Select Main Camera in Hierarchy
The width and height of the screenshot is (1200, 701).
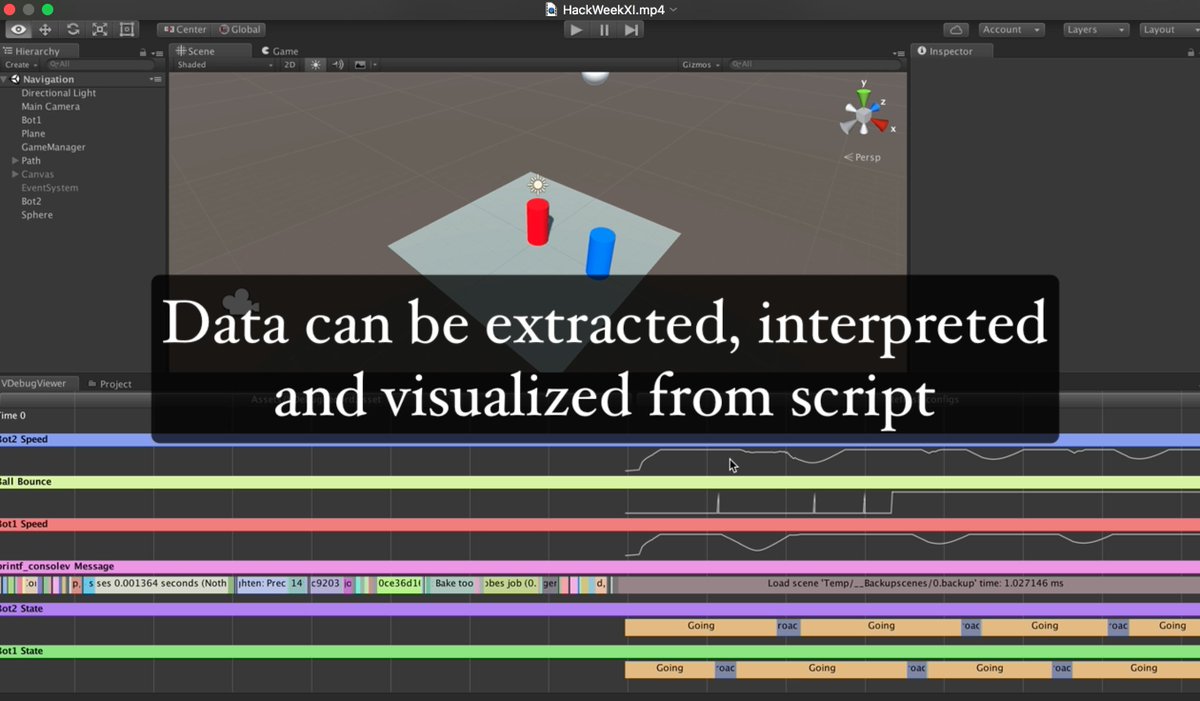(50, 106)
